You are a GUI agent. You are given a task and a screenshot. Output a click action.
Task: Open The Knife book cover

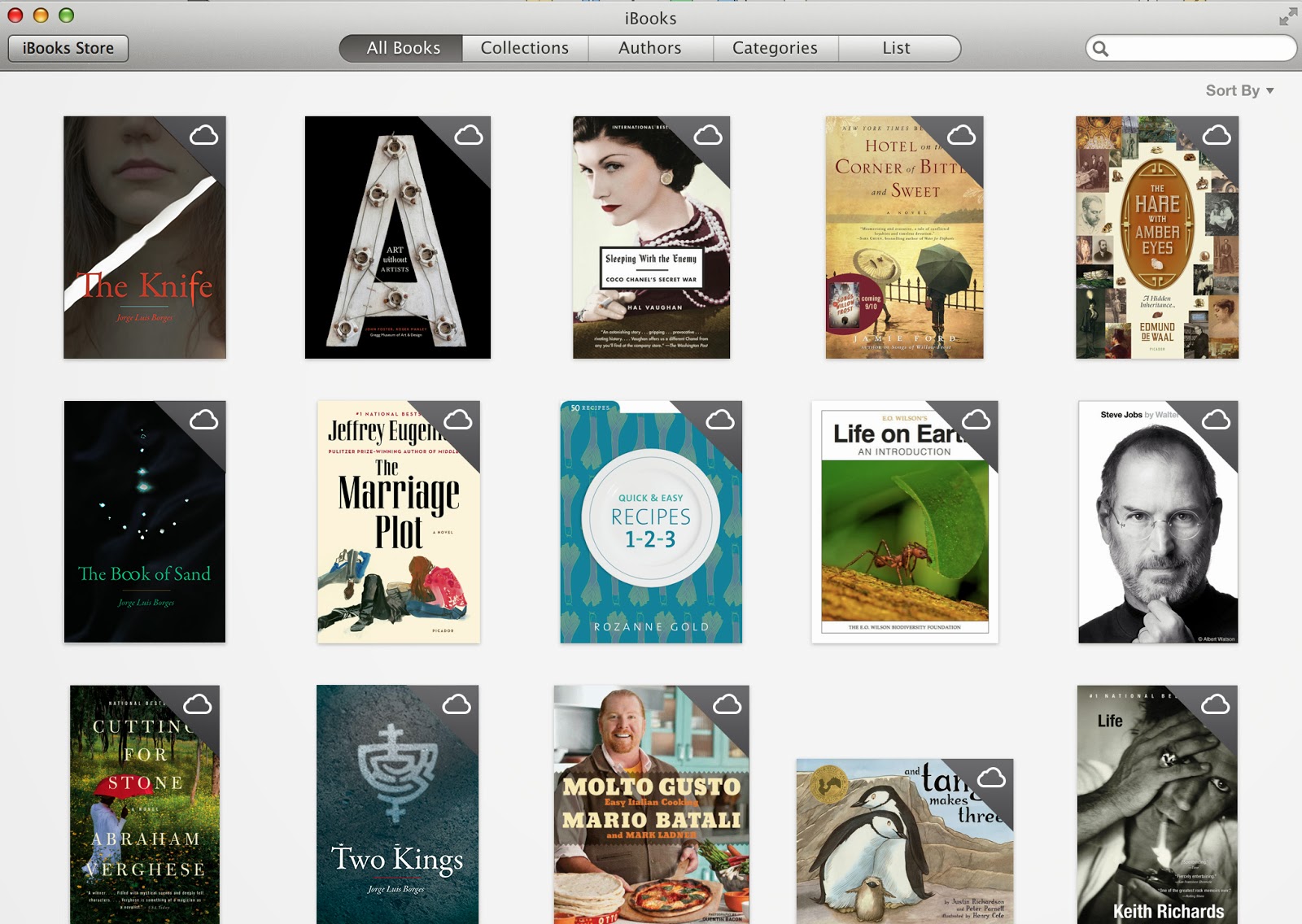[x=145, y=238]
